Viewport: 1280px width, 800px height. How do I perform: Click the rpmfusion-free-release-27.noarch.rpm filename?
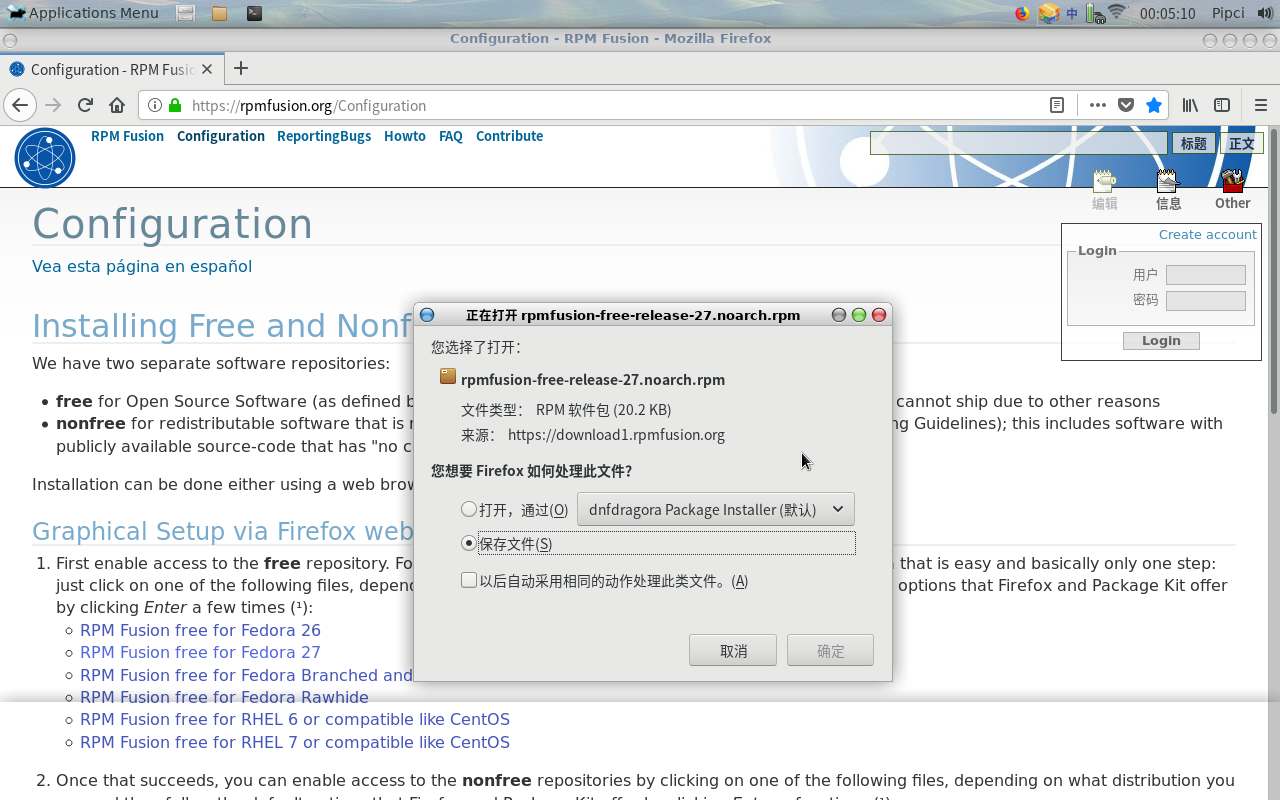(593, 379)
